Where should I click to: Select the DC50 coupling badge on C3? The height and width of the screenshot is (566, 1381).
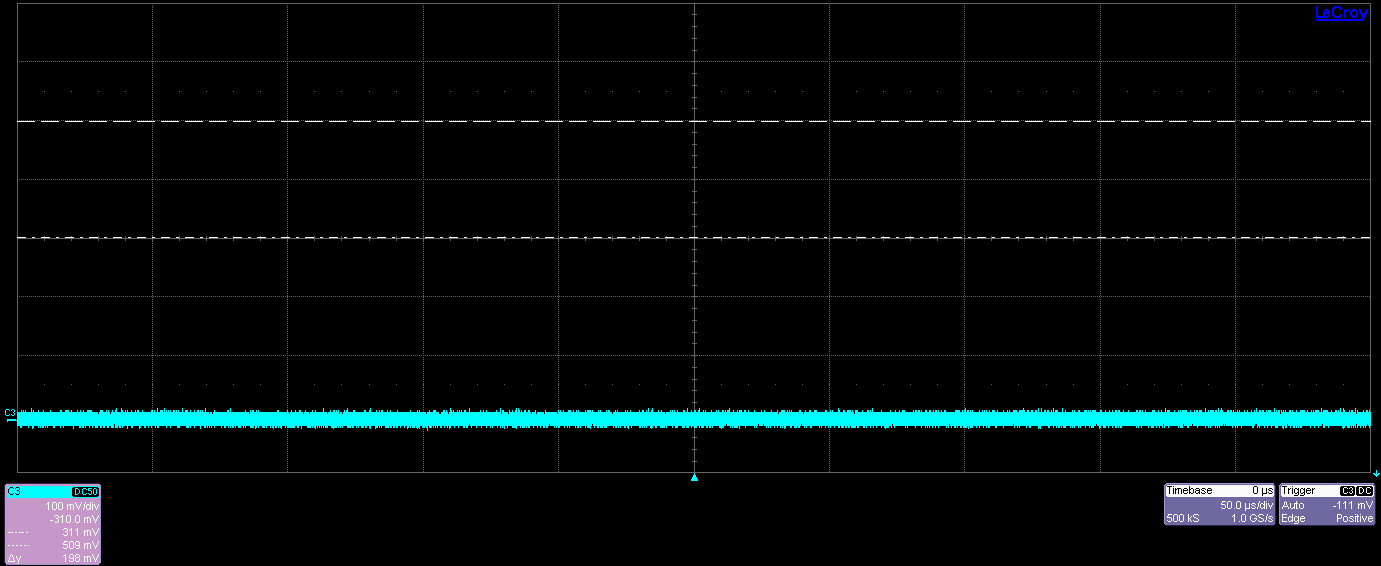pyautogui.click(x=85, y=492)
